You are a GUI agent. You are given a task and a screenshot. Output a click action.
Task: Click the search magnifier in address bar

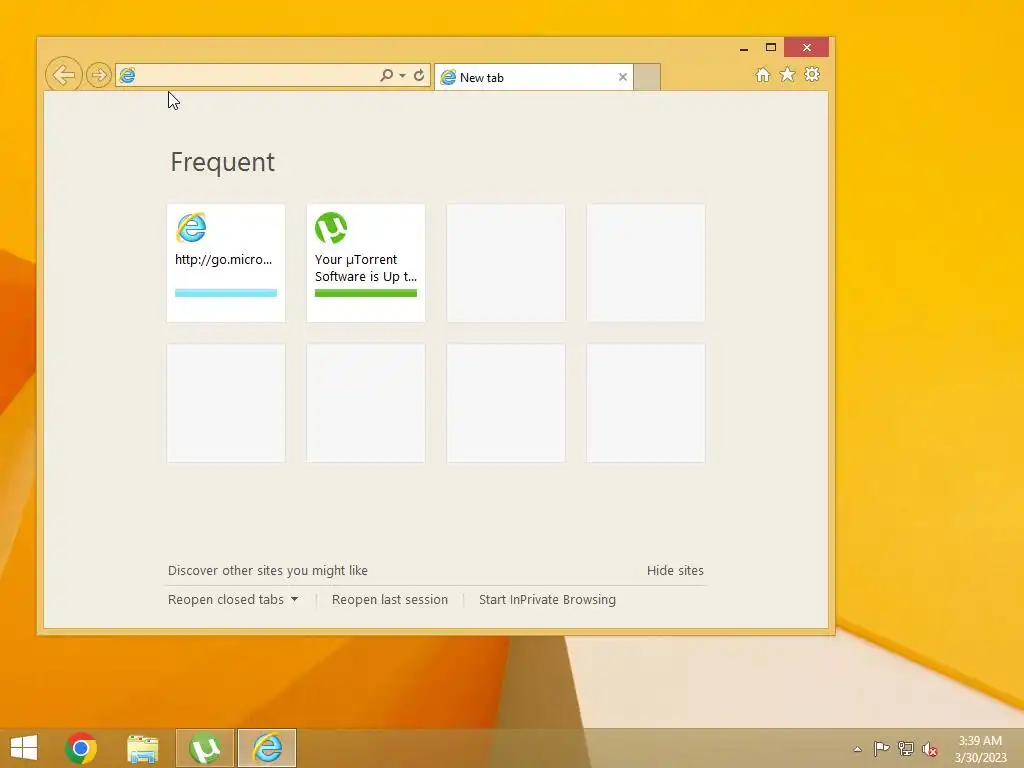[386, 75]
